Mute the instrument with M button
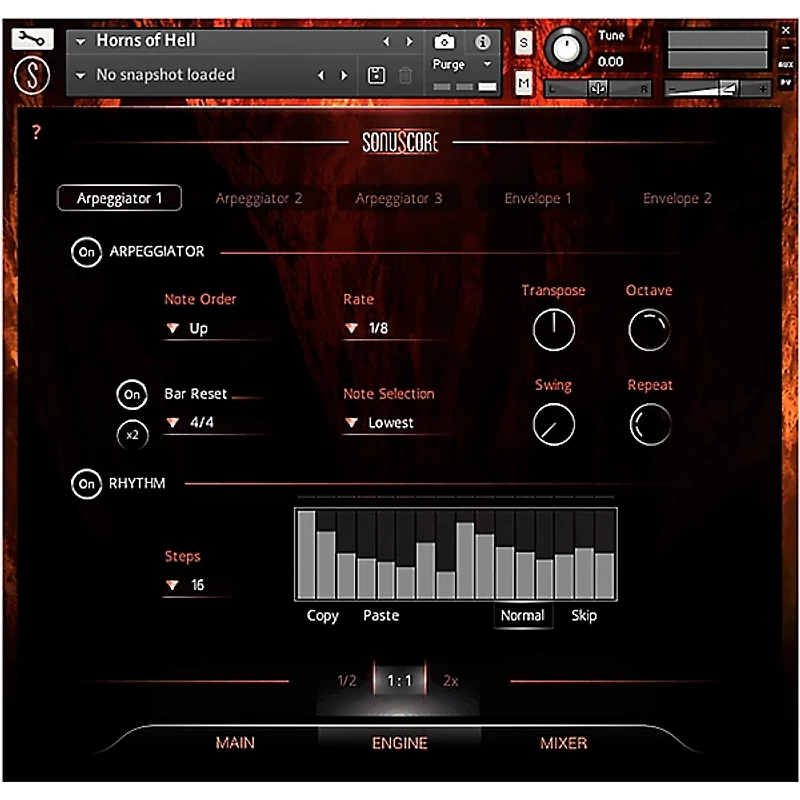Screen dimensions: 800x800 pyautogui.click(x=524, y=84)
